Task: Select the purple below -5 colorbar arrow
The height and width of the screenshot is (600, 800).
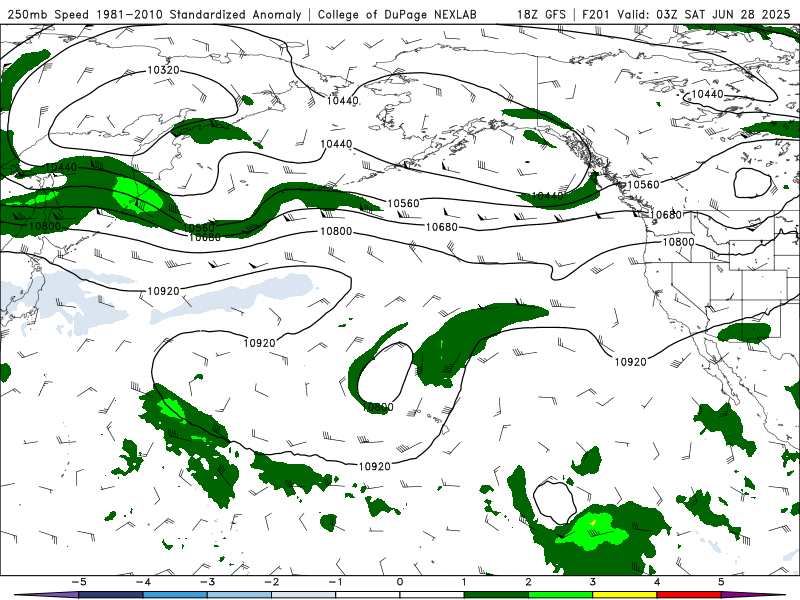Action: point(47,595)
